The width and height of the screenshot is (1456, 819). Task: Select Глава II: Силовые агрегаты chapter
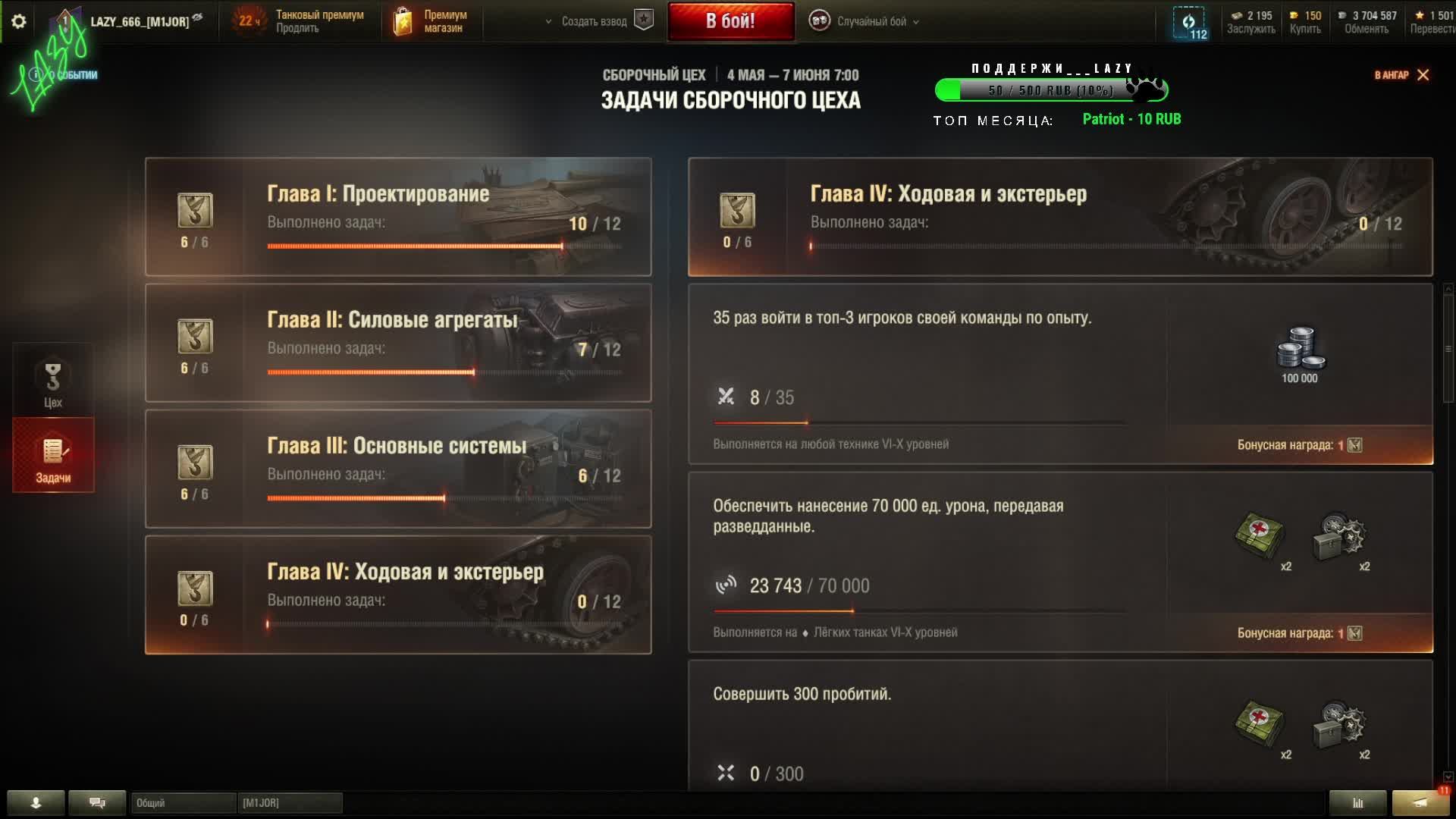398,343
